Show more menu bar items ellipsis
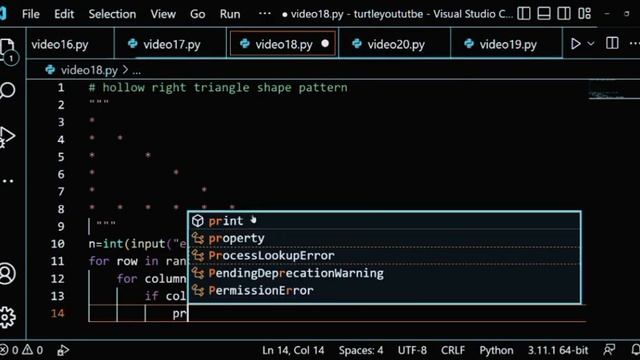 click(x=264, y=13)
